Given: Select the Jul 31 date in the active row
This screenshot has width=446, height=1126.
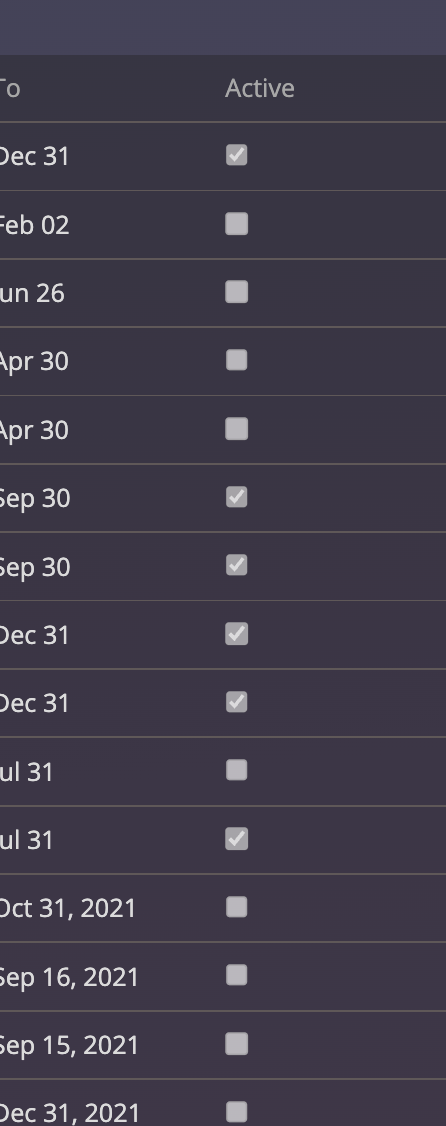Looking at the screenshot, I should [x=26, y=840].
